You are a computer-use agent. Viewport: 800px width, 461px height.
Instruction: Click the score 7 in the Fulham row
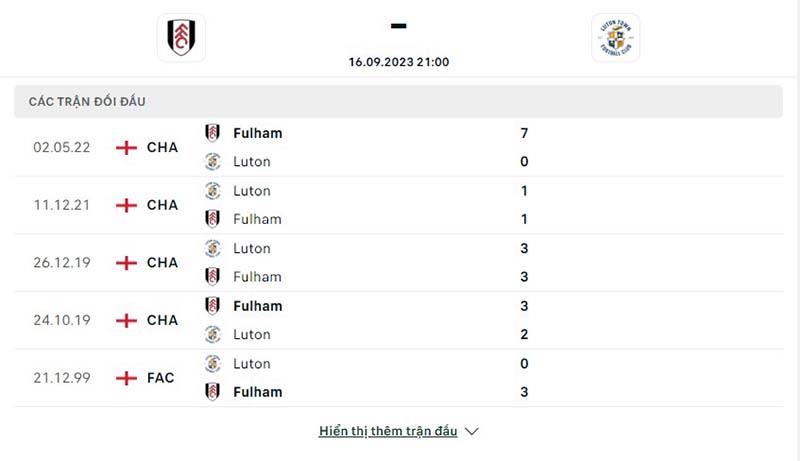[x=524, y=133]
